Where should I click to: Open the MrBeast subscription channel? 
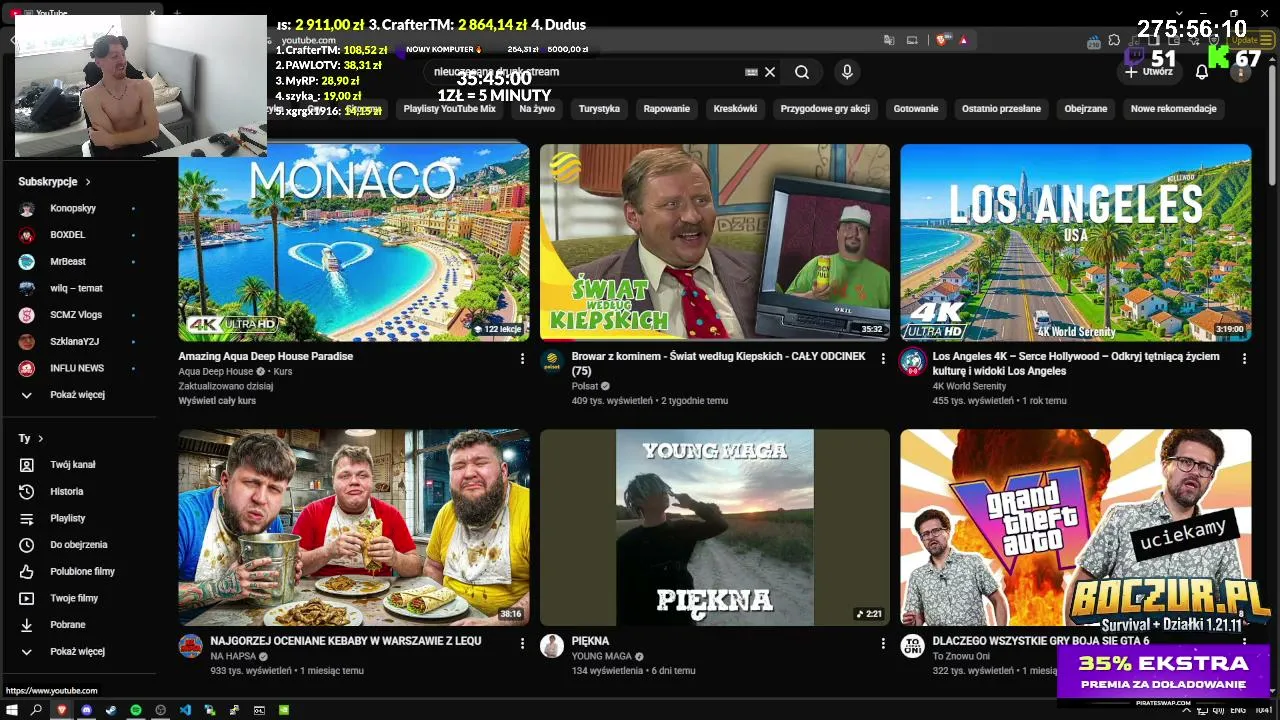click(x=68, y=261)
